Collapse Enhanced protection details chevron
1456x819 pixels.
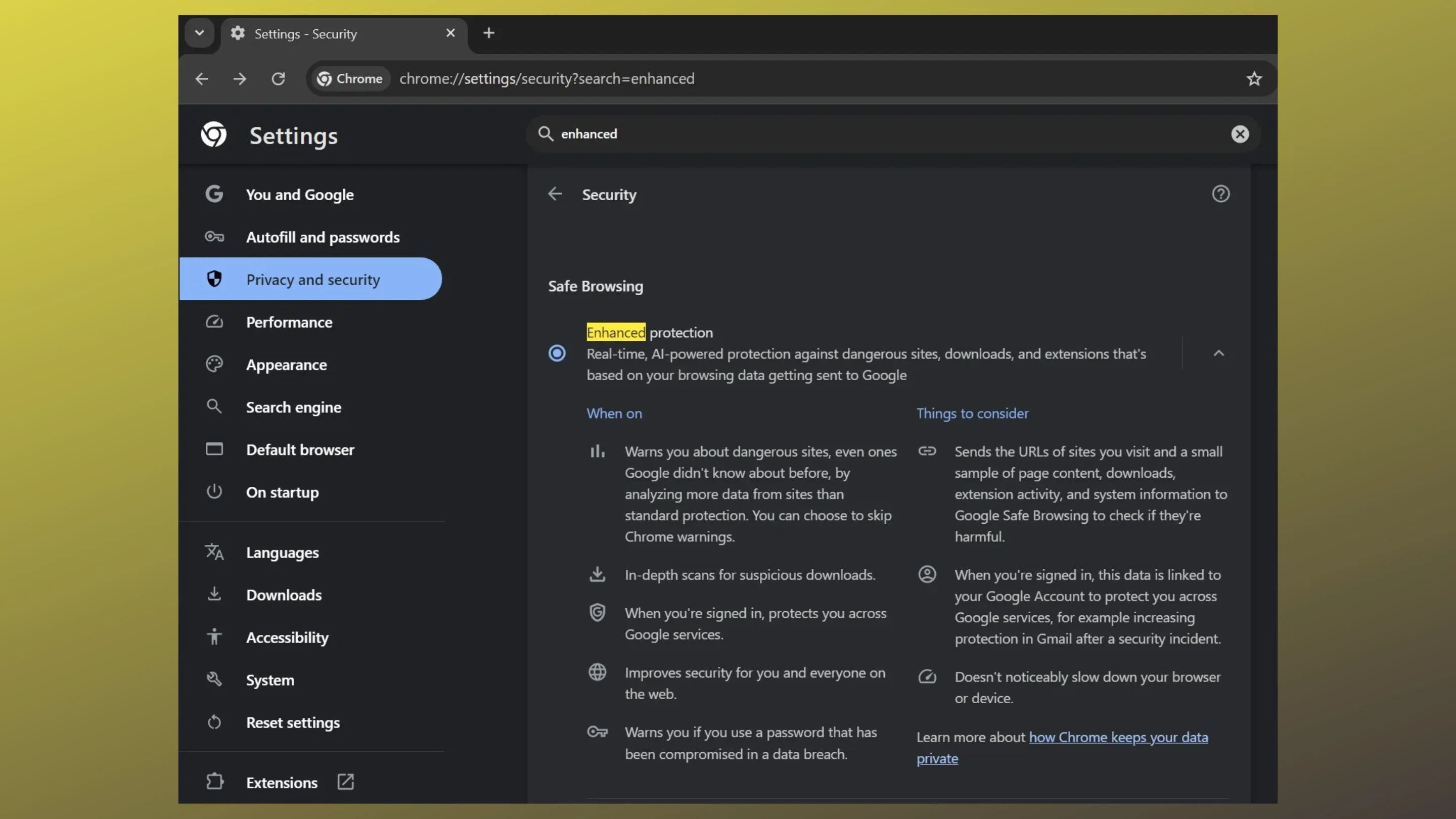pos(1218,353)
